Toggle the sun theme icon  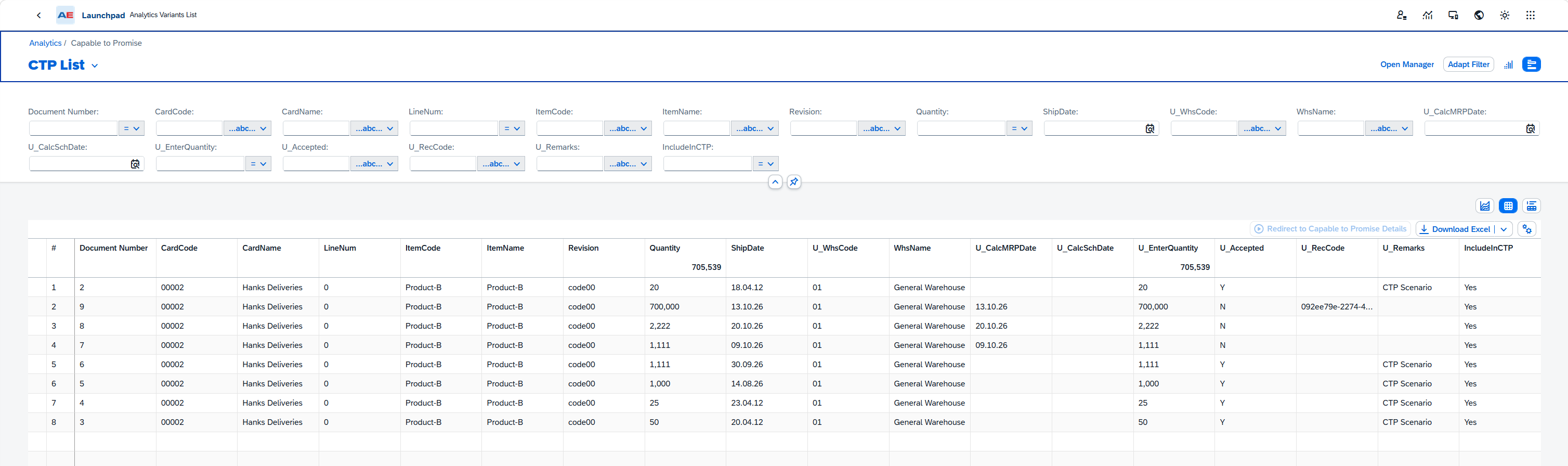click(1505, 15)
